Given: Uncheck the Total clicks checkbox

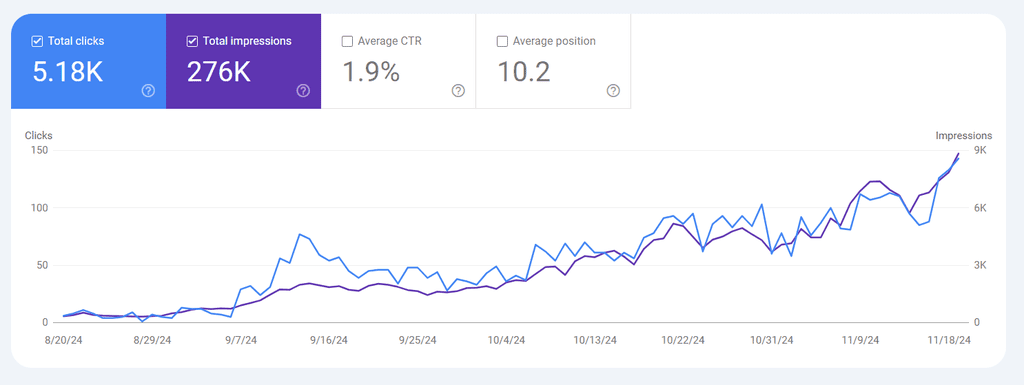Looking at the screenshot, I should pyautogui.click(x=37, y=41).
